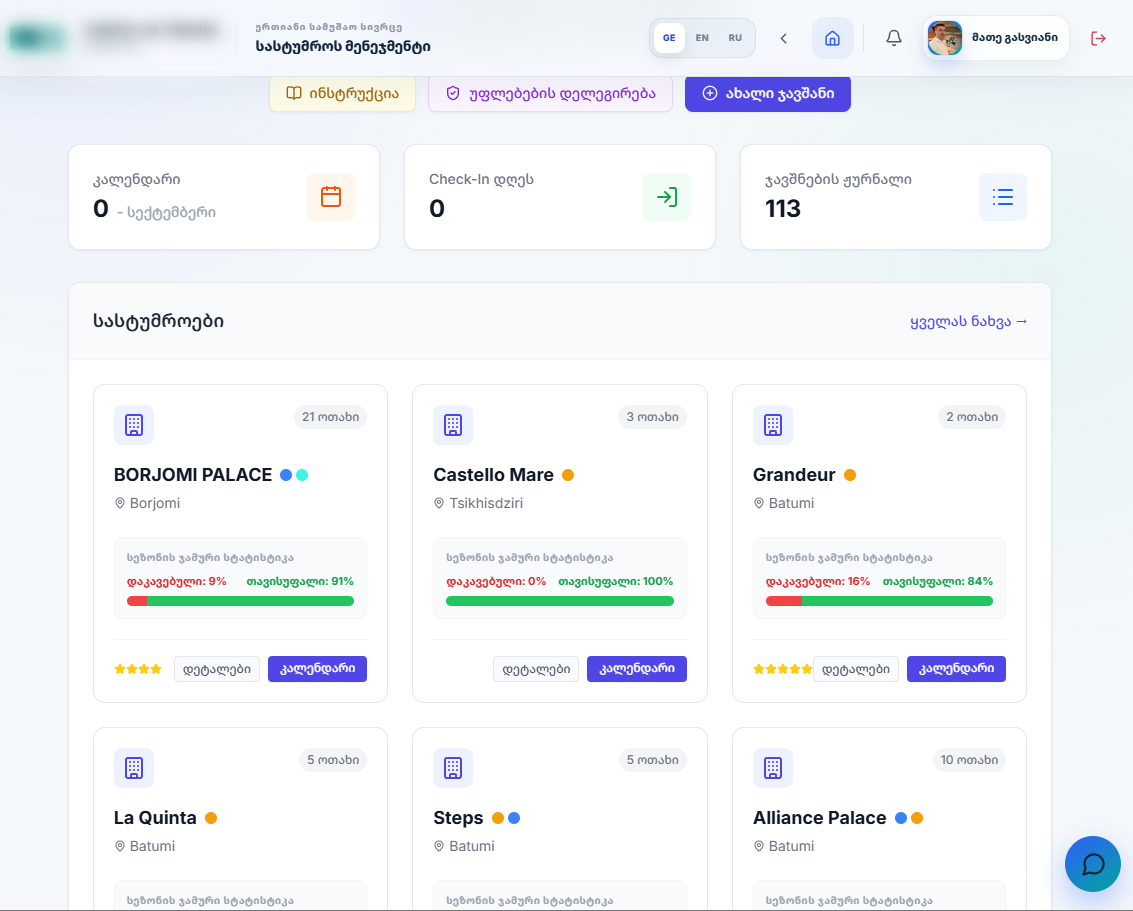Viewport: 1133px width, 911px height.
Task: Click the building icon on Grandeur card
Action: pos(772,425)
